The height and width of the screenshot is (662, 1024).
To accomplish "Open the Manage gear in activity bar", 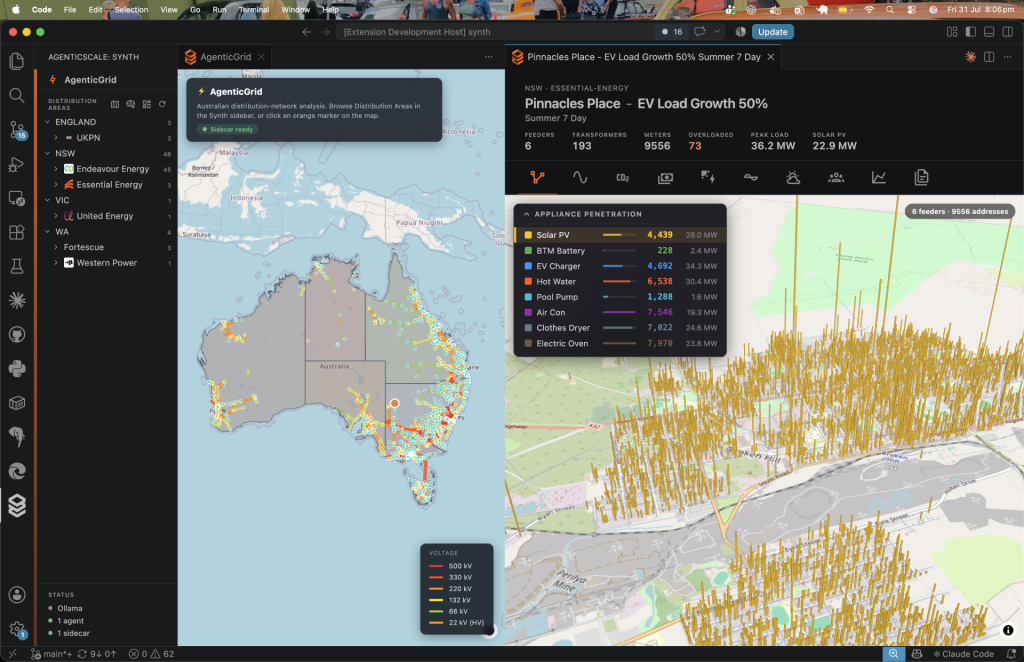I will click(x=17, y=629).
